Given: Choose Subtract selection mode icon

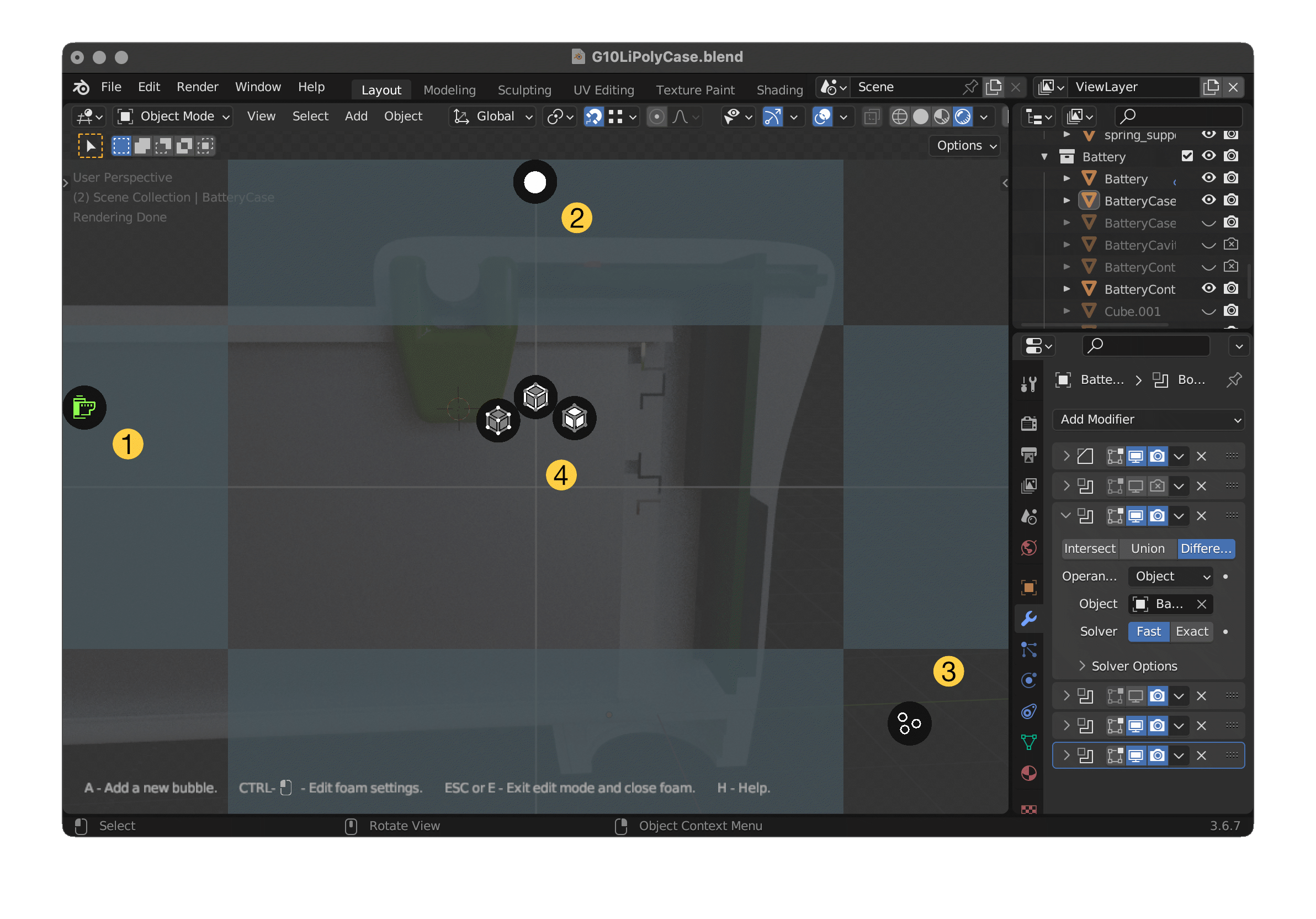Looking at the screenshot, I should 163,146.
